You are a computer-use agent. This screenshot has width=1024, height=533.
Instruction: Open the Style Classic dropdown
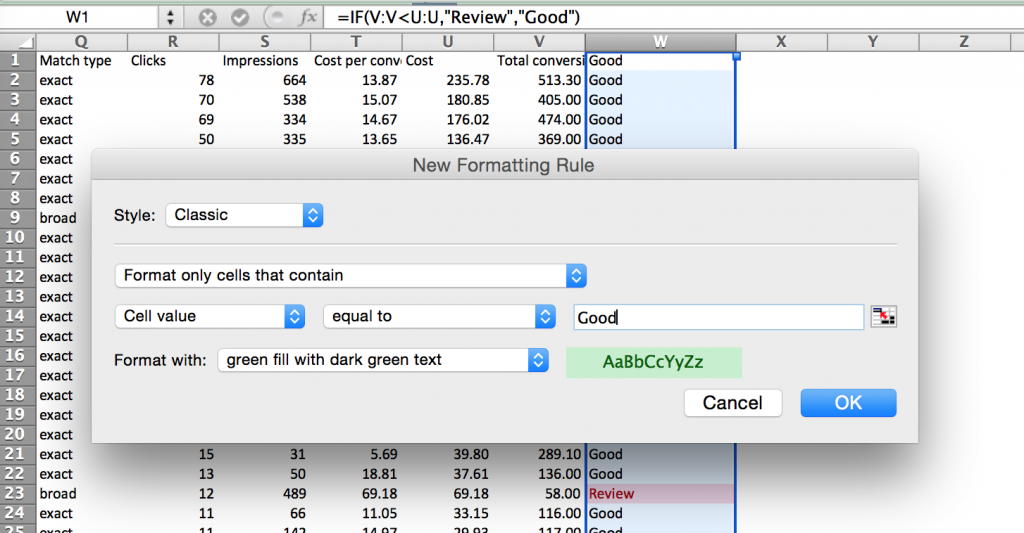(x=244, y=215)
